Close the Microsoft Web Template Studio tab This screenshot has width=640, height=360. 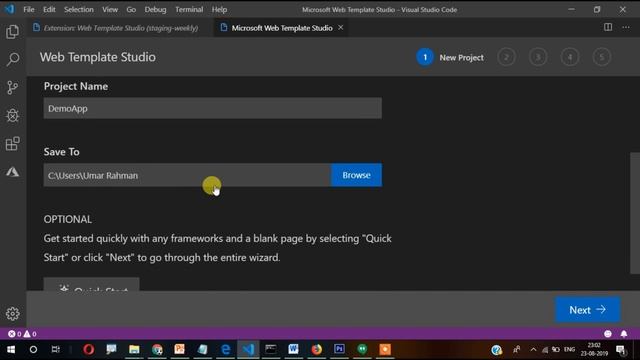tap(340, 27)
